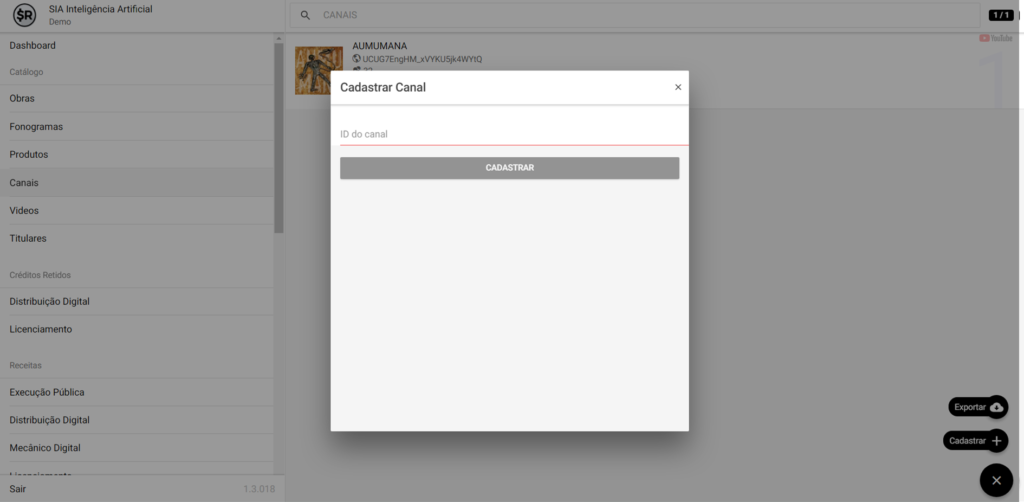Click the Exportar cloud download icon
The height and width of the screenshot is (502, 1024).
click(996, 407)
